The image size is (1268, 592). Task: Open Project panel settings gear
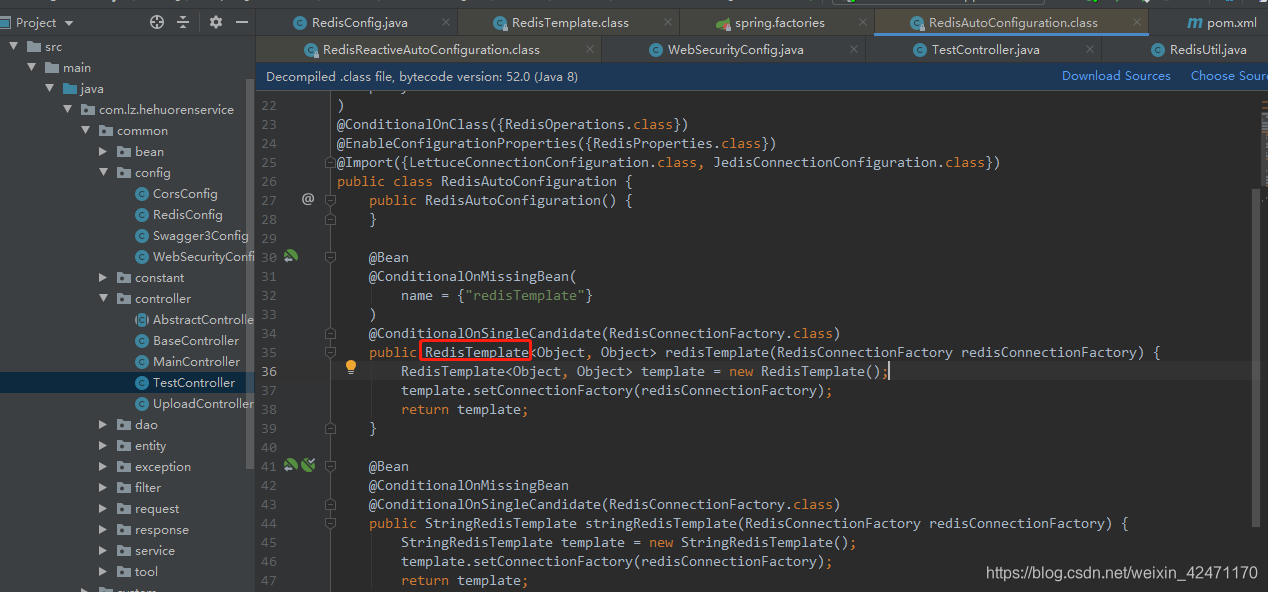point(216,22)
